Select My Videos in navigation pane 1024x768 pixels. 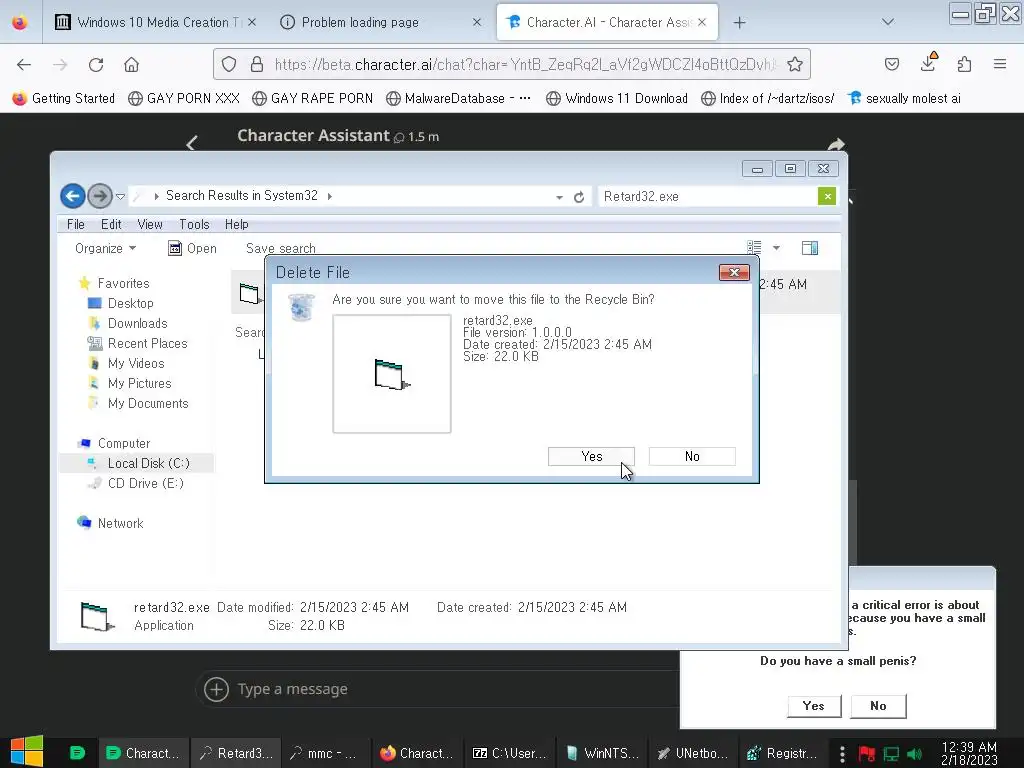pos(136,363)
